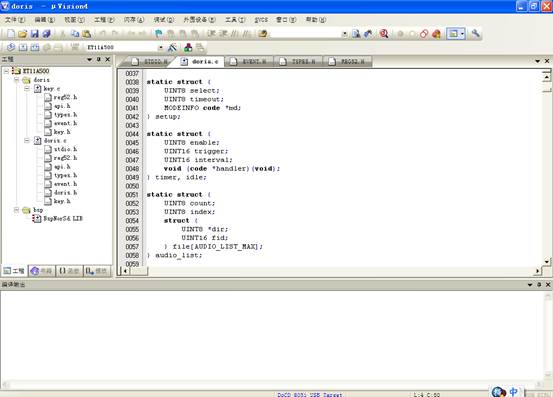Open the build output panel menu arrow

click(x=530, y=285)
